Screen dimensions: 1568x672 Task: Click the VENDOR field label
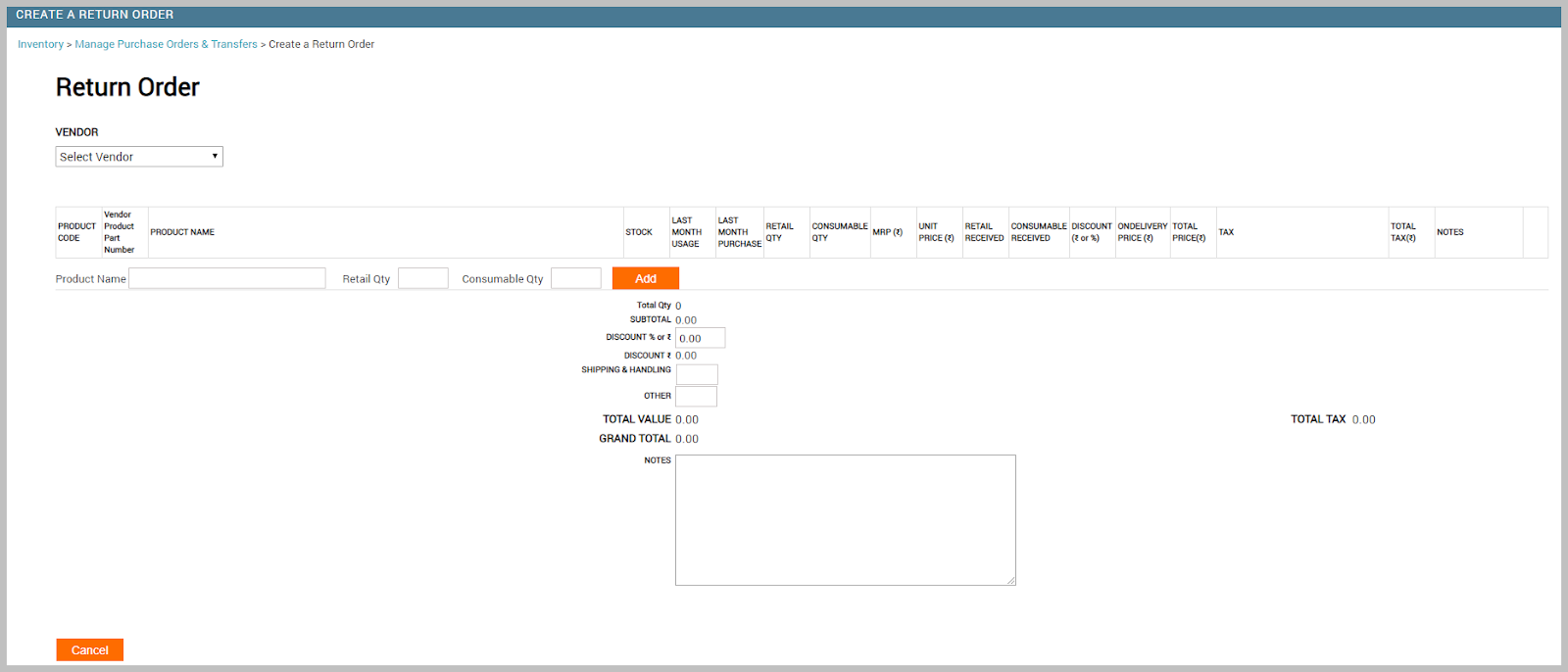click(76, 132)
